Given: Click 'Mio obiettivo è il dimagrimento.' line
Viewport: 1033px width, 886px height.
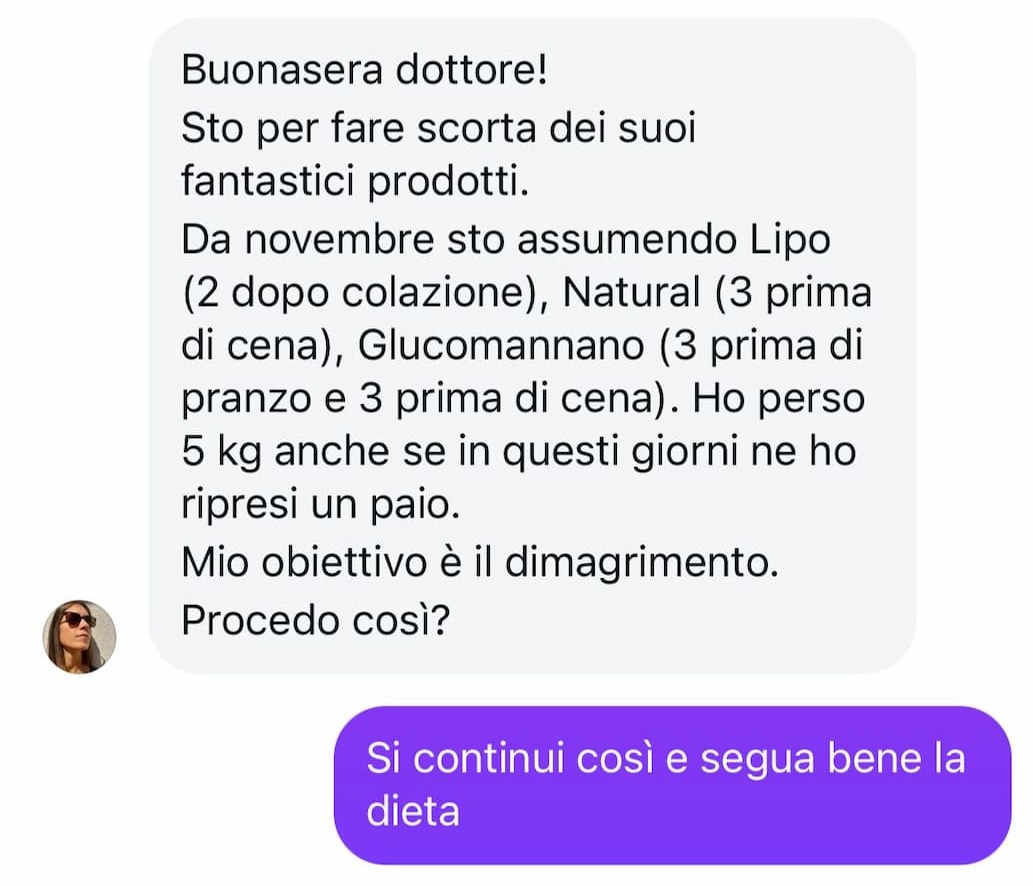Looking at the screenshot, I should pyautogui.click(x=480, y=563).
